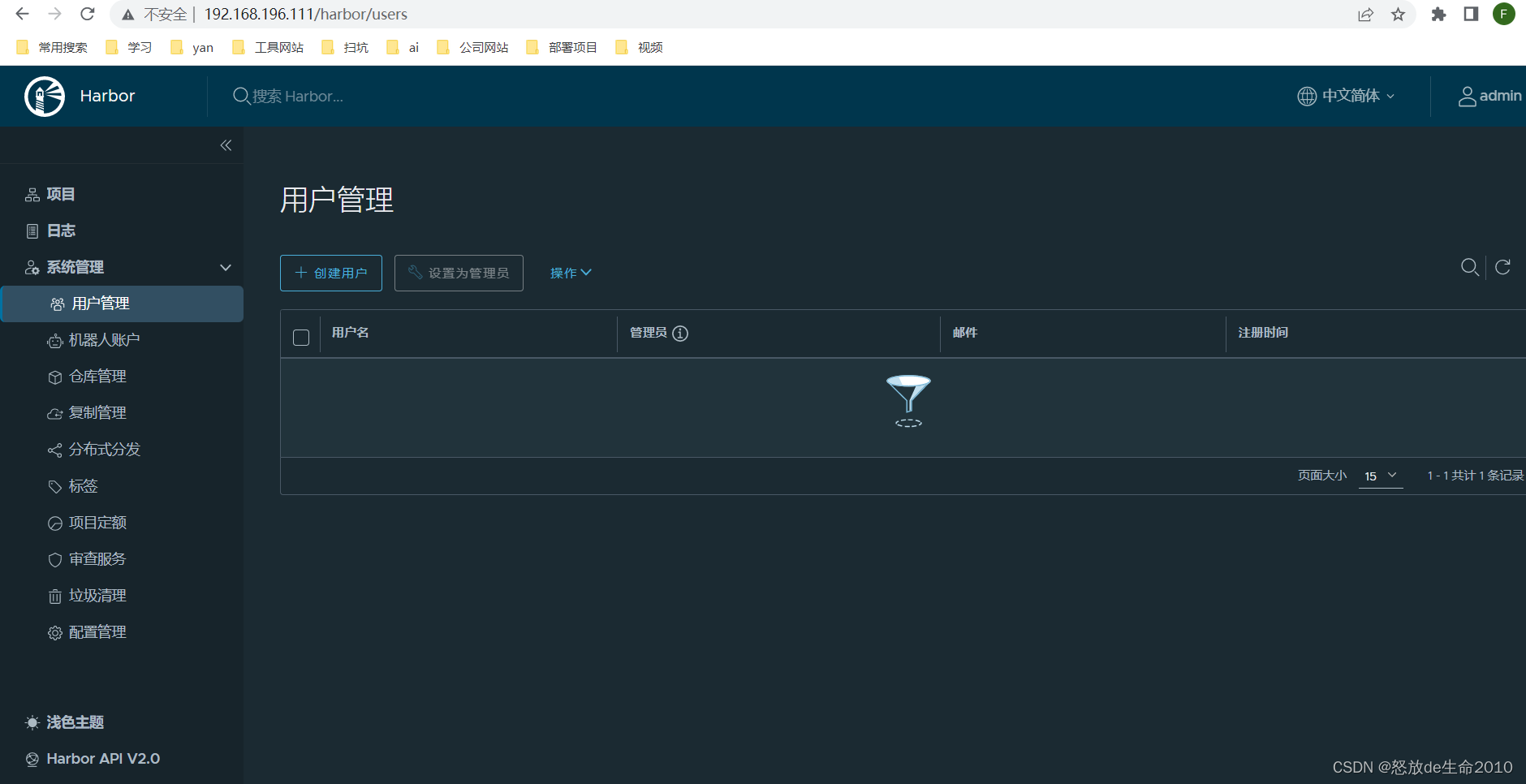
Task: Navigate to the 项目 projects section
Action: 60,193
